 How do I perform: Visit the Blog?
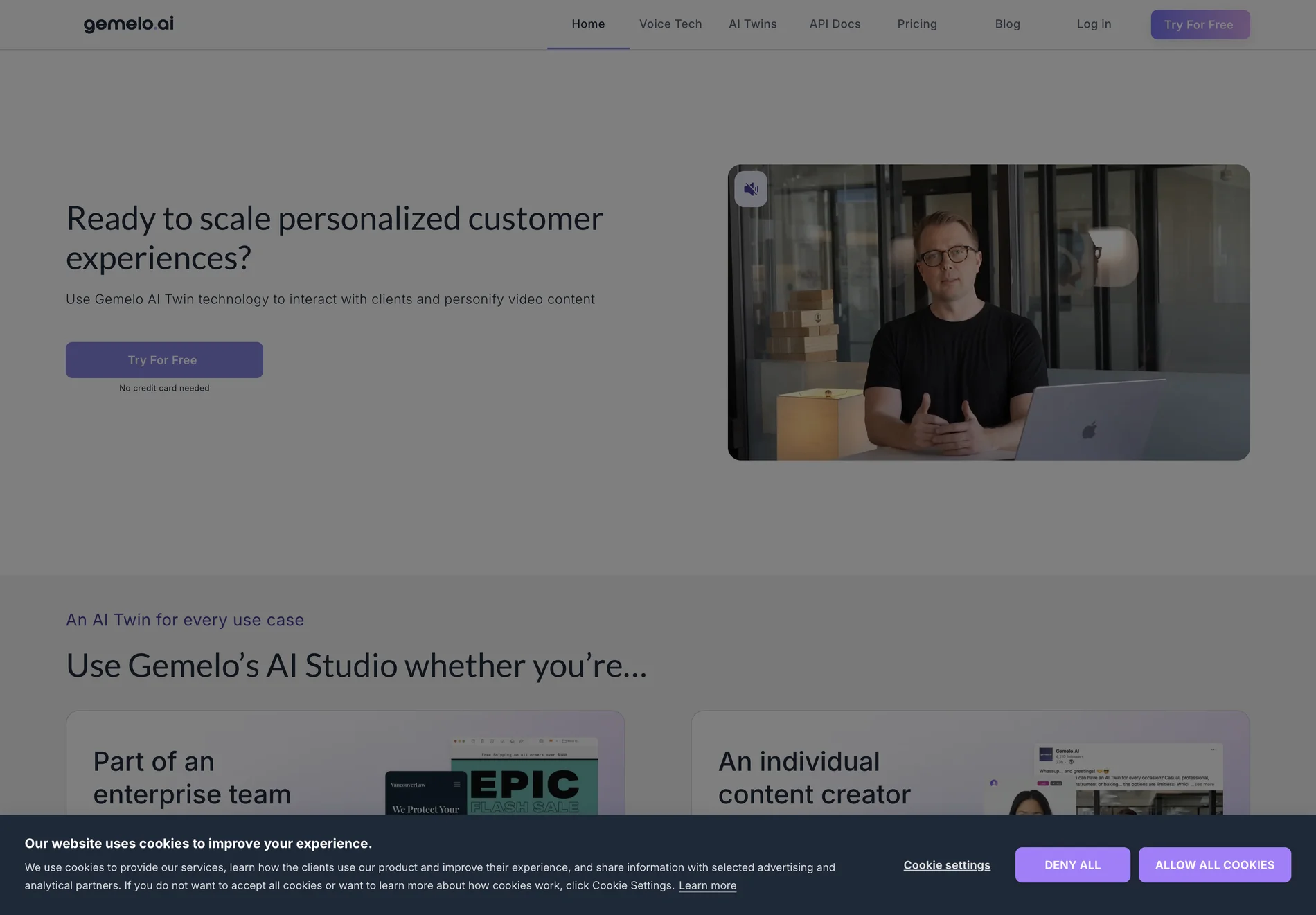point(1007,24)
